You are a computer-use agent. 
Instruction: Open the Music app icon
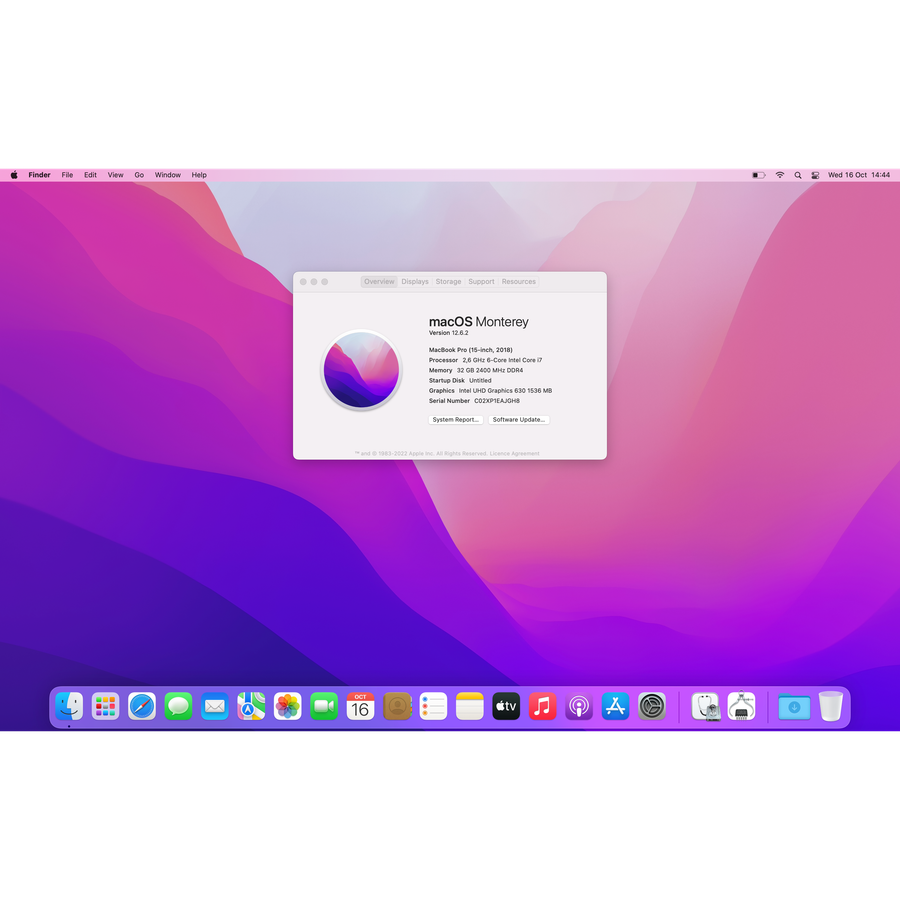tap(542, 707)
